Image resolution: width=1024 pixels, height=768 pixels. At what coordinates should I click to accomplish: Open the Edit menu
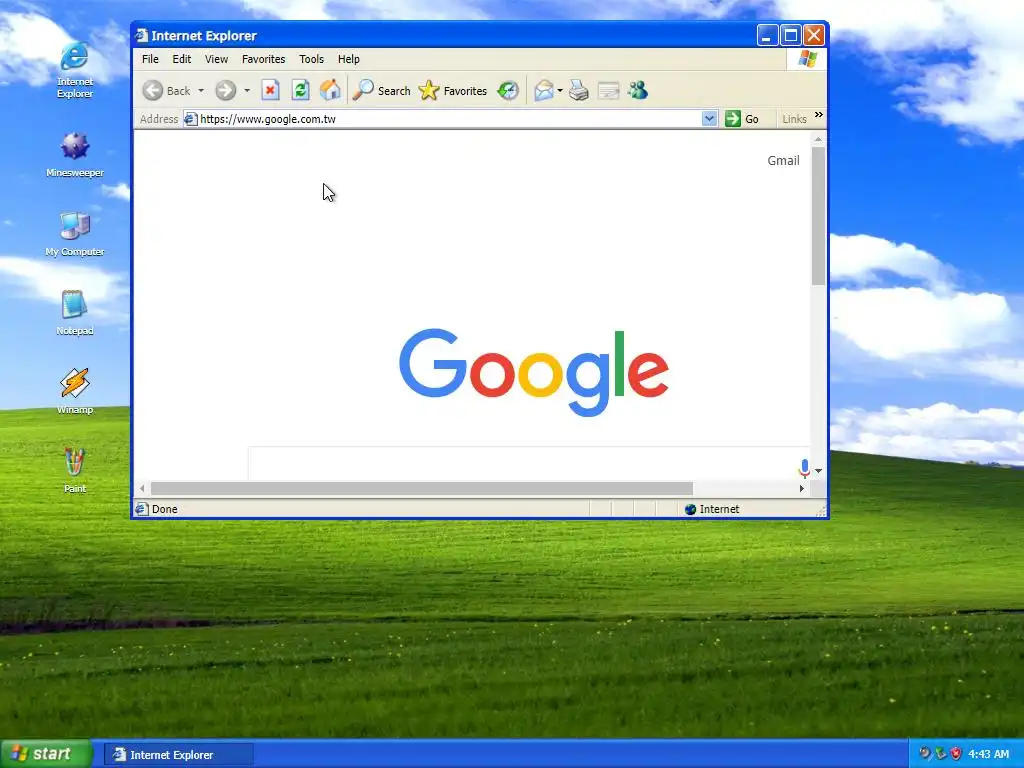tap(182, 59)
